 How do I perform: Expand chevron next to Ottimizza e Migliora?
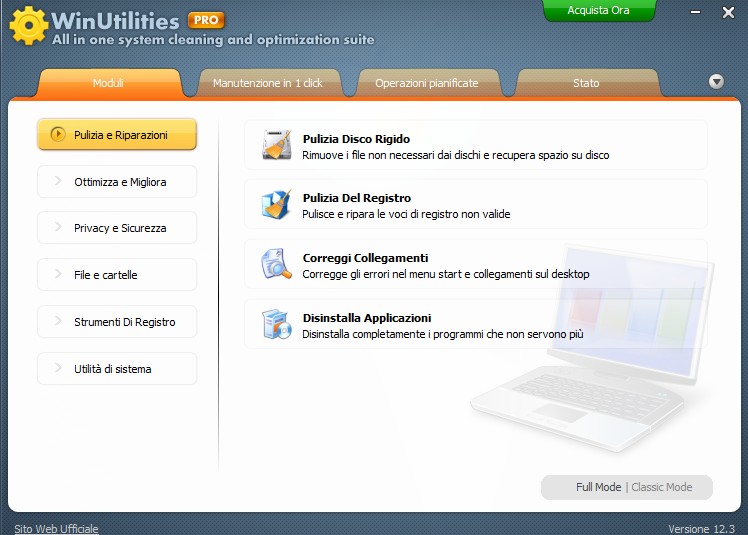click(58, 180)
